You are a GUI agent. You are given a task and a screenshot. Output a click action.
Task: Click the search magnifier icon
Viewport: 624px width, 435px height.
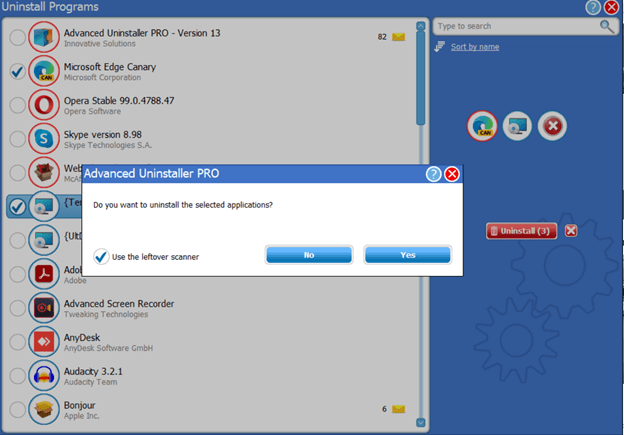click(606, 26)
